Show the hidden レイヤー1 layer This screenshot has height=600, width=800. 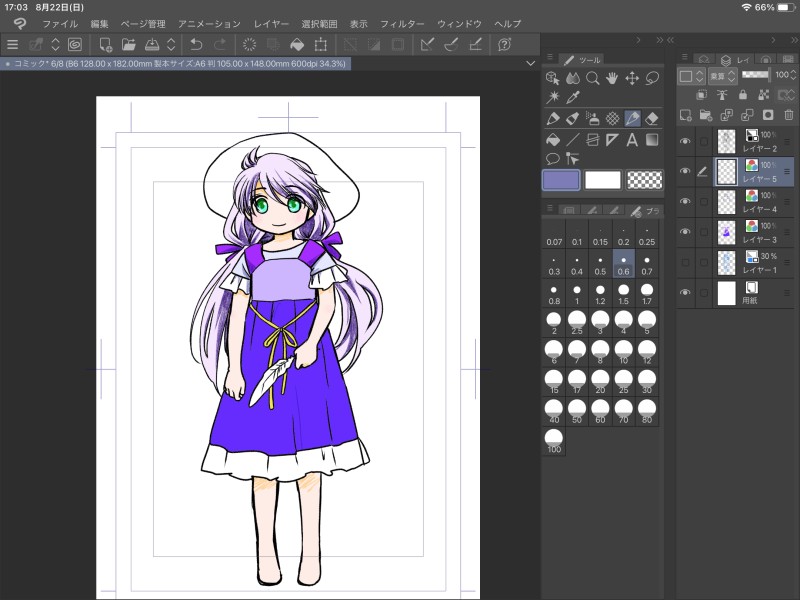[685, 262]
